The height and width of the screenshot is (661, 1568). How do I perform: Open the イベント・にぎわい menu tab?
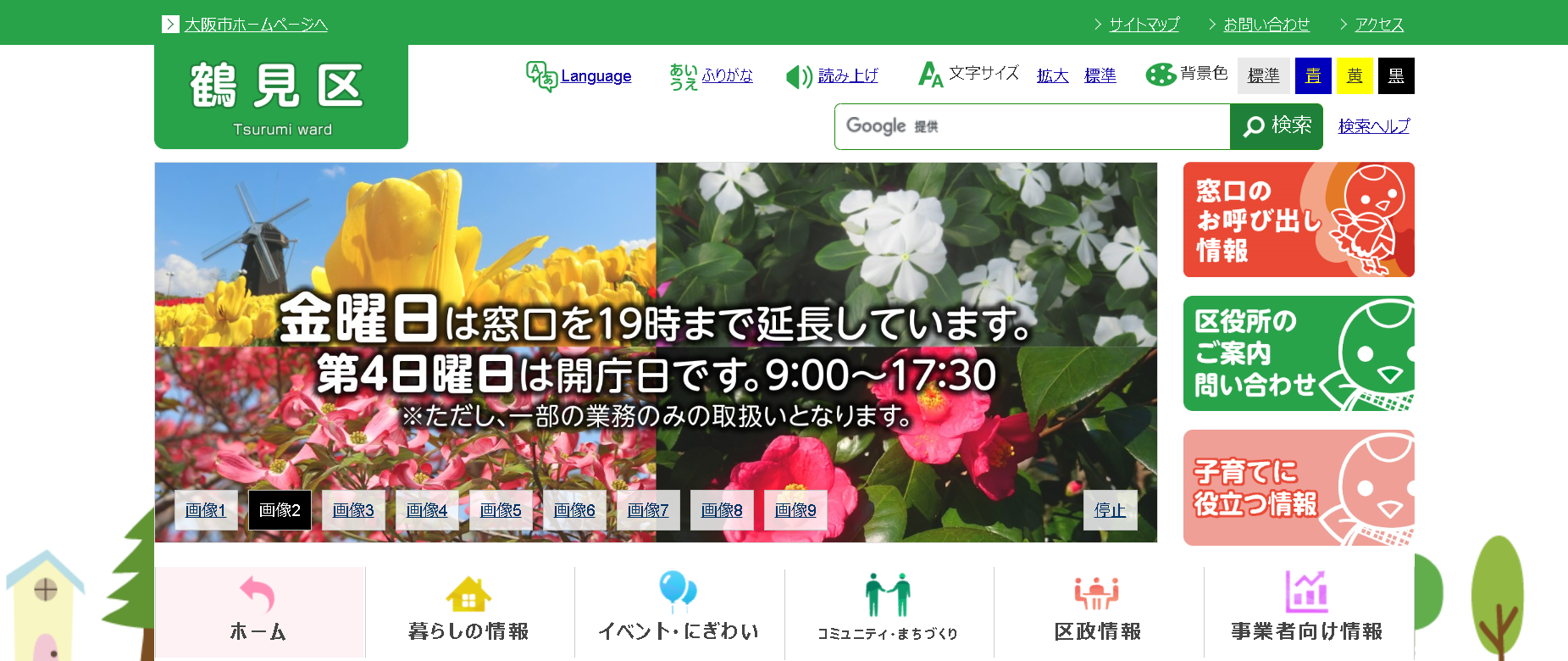pos(679,612)
